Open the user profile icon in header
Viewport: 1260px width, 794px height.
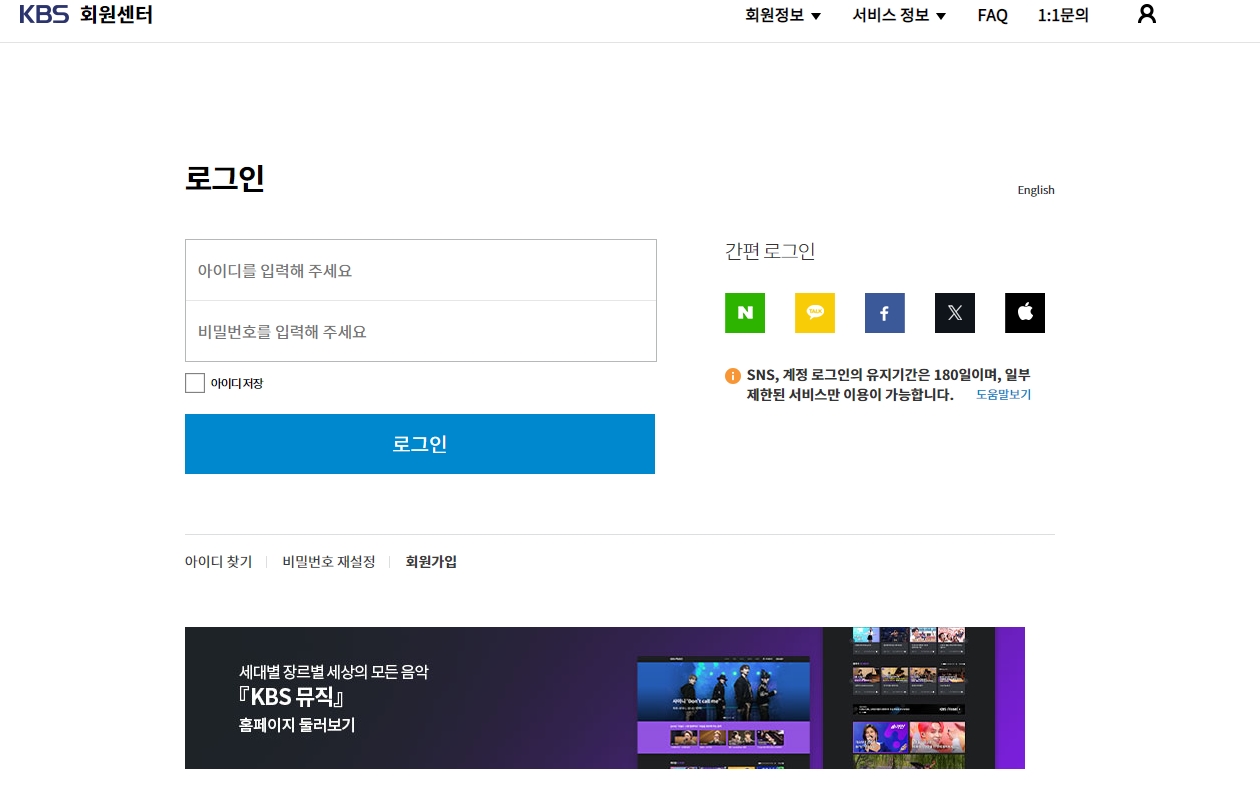tap(1147, 14)
